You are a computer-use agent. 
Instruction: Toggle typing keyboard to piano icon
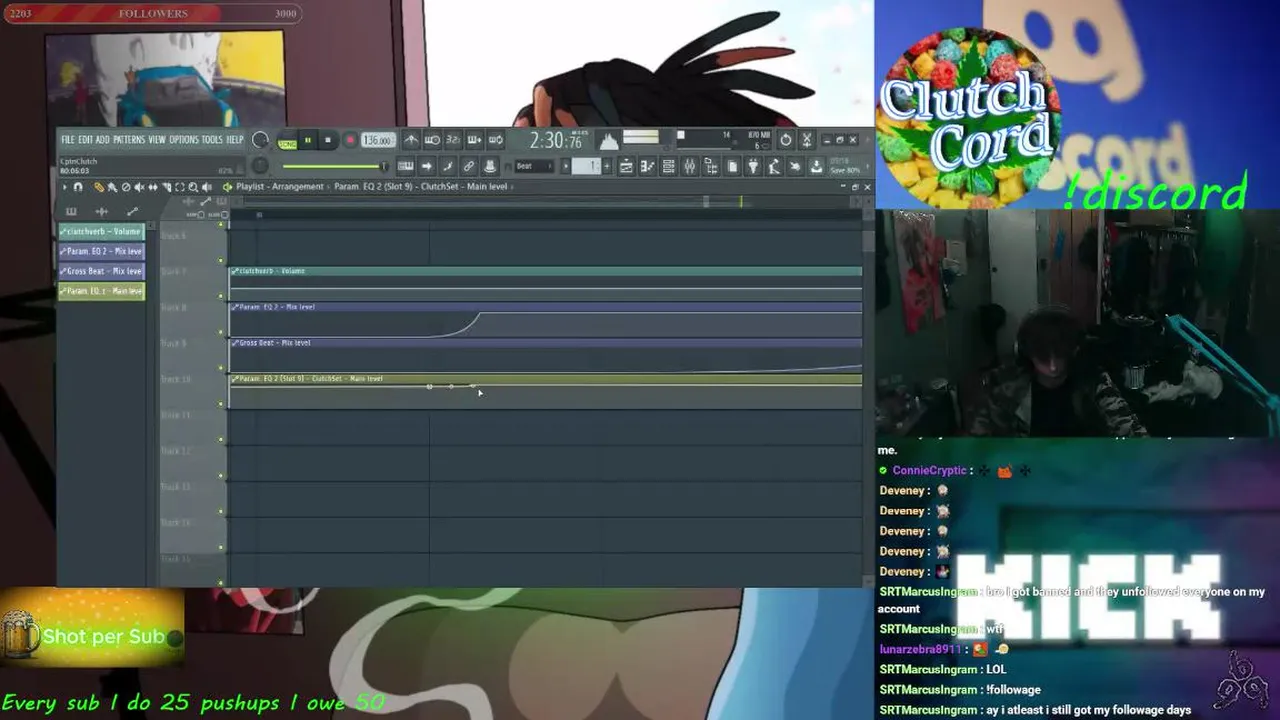click(x=405, y=166)
